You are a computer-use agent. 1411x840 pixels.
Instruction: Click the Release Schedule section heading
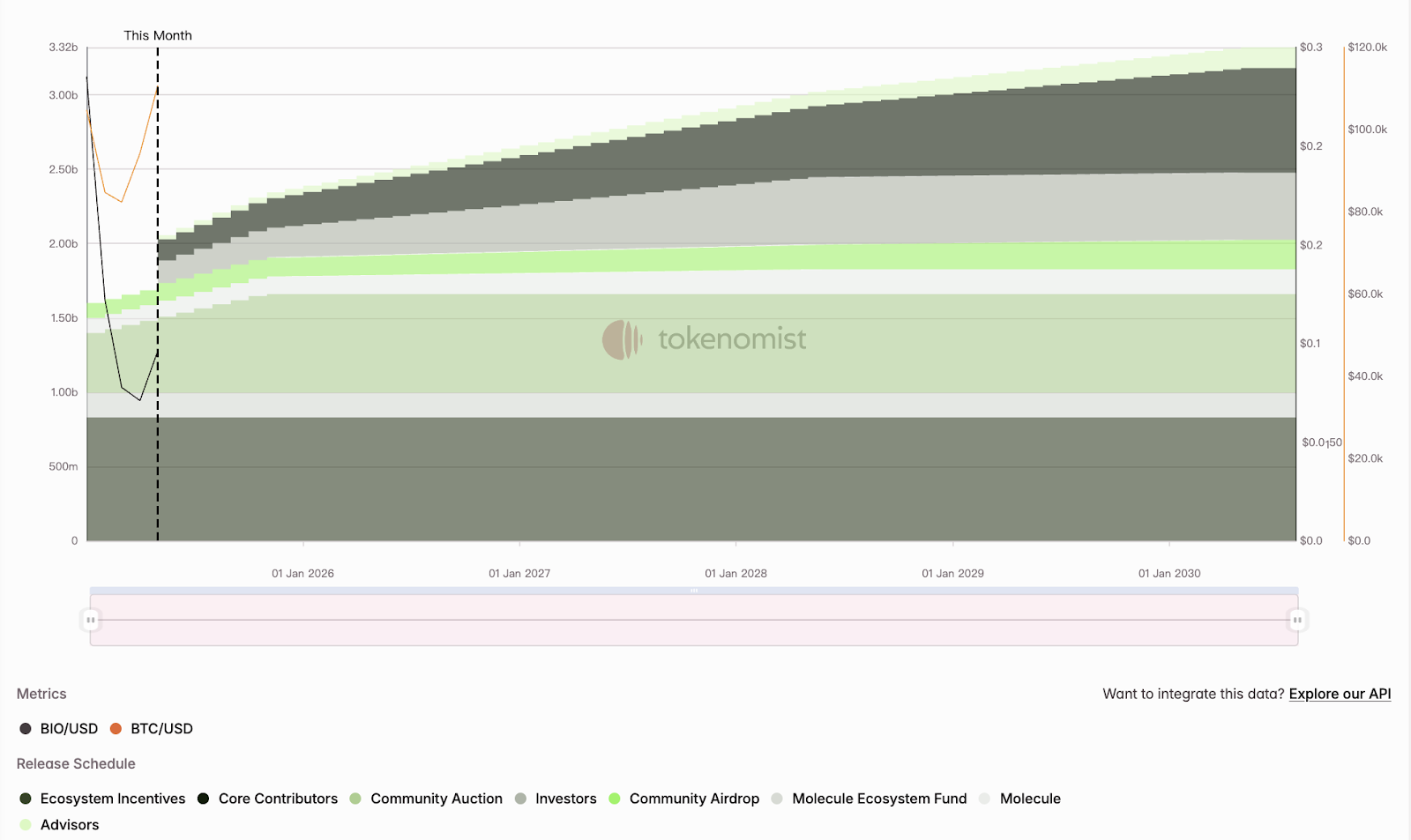tap(76, 764)
